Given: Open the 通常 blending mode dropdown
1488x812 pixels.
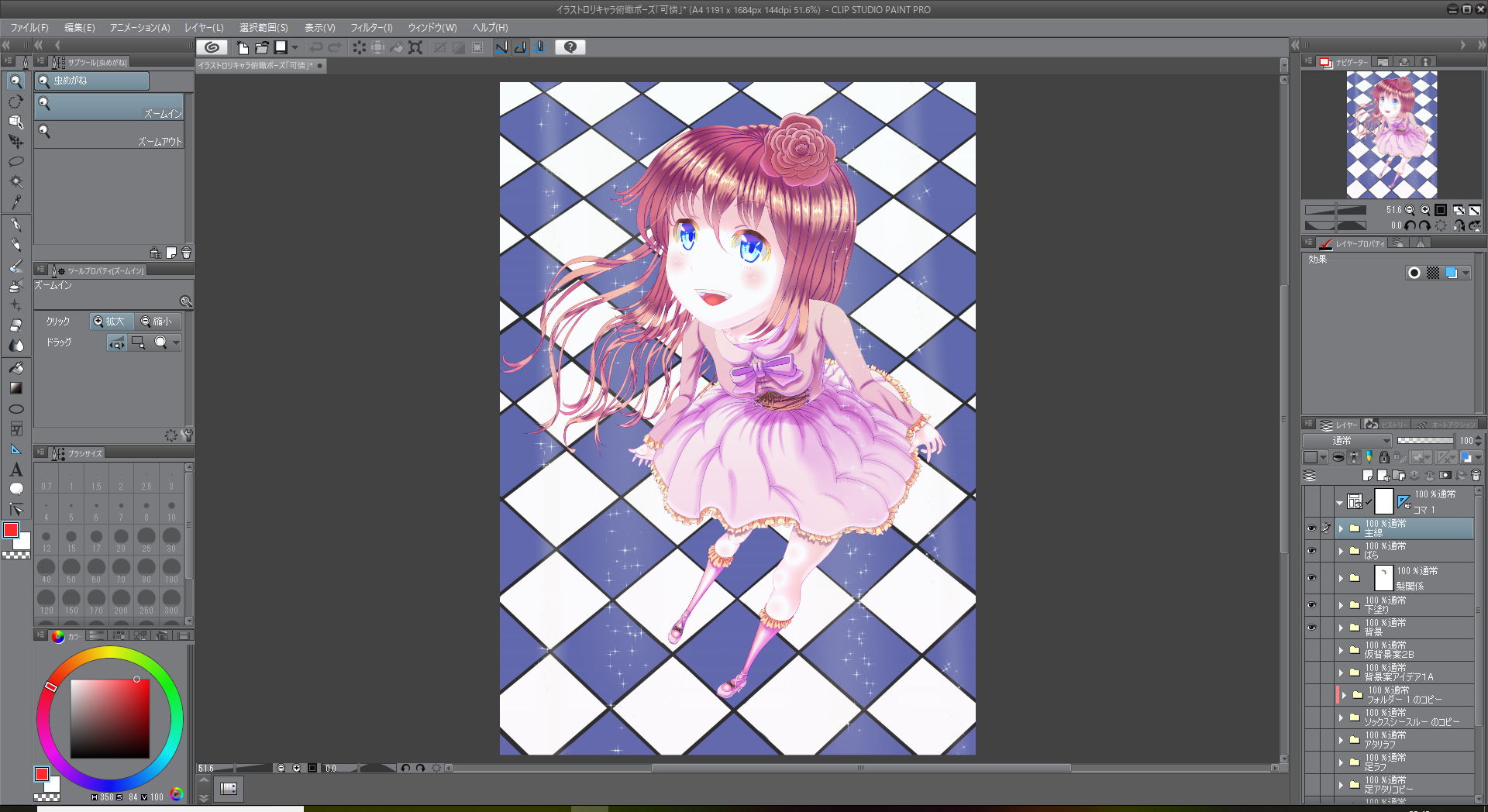Looking at the screenshot, I should point(1348,440).
